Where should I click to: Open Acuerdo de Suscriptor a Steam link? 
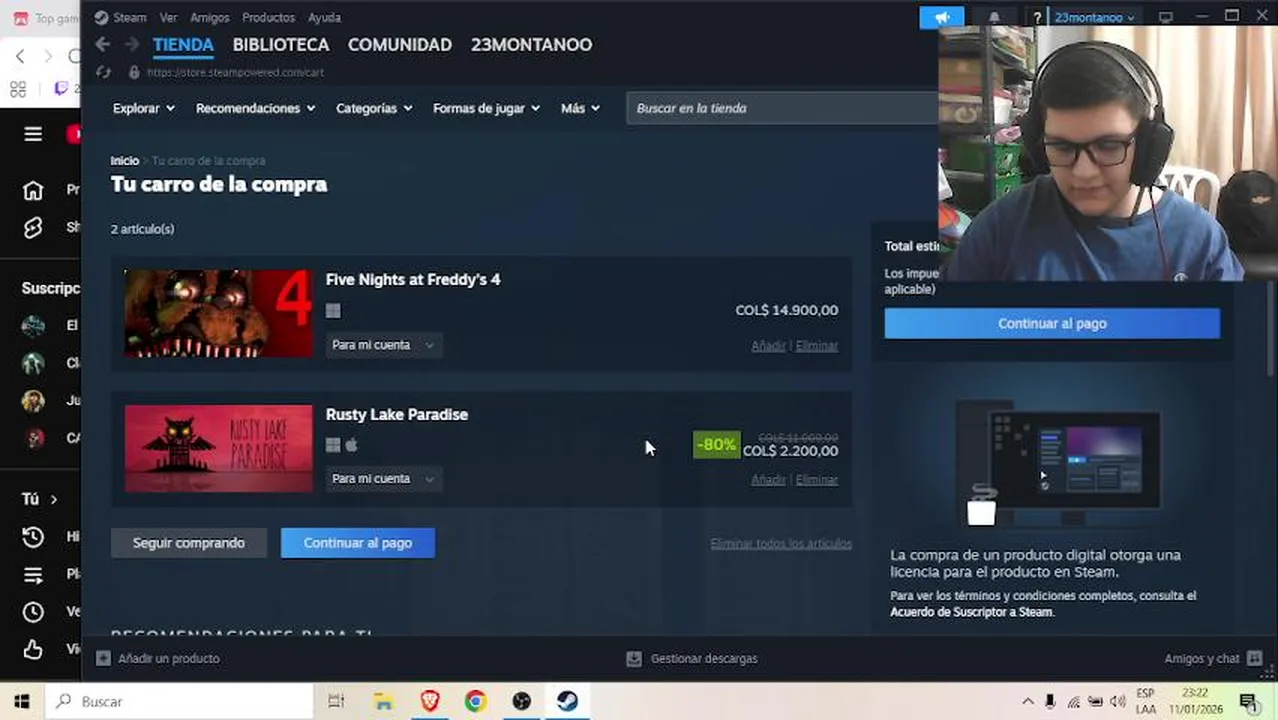[971, 612]
